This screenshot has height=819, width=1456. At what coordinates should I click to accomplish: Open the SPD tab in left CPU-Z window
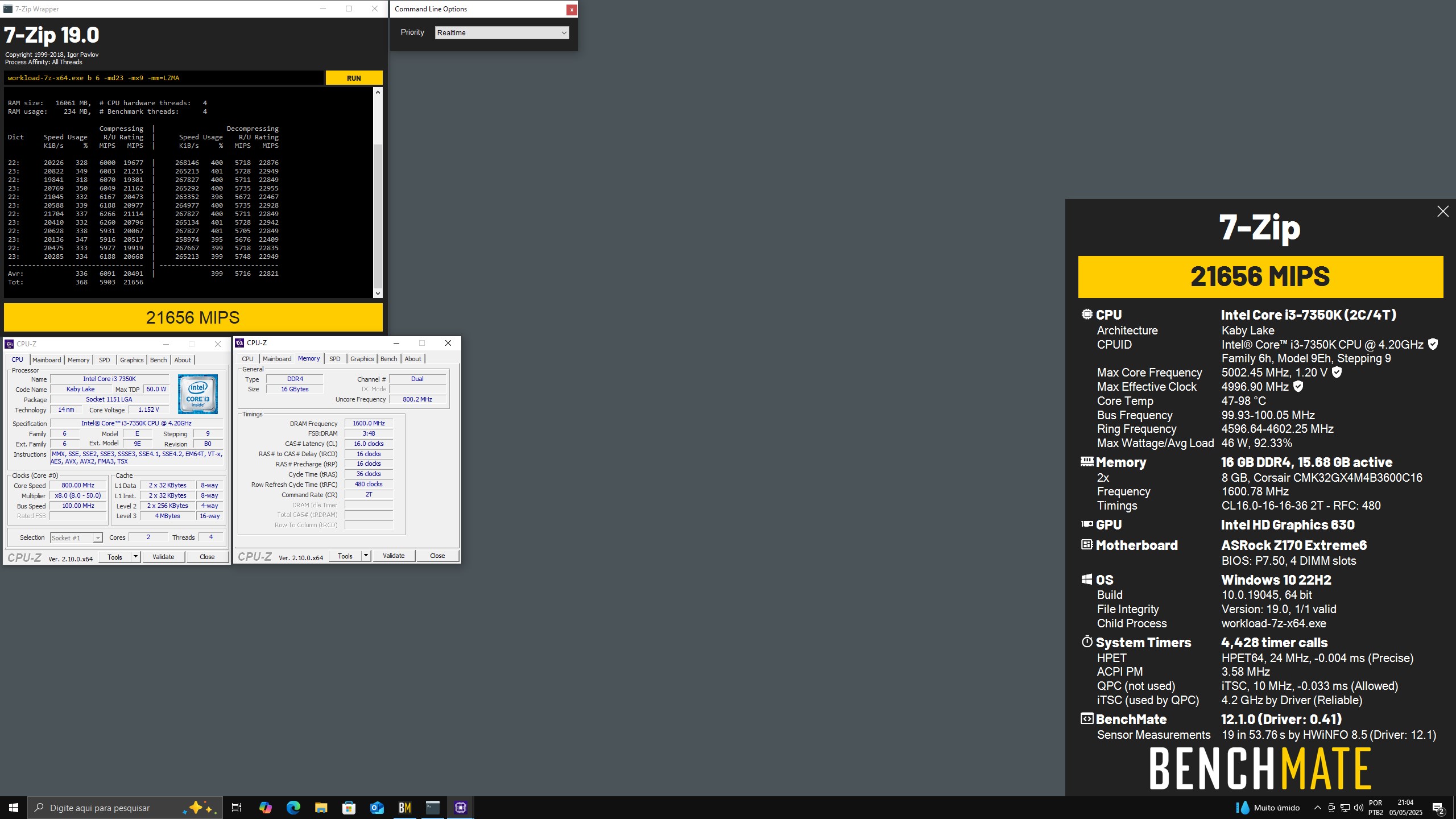click(104, 360)
